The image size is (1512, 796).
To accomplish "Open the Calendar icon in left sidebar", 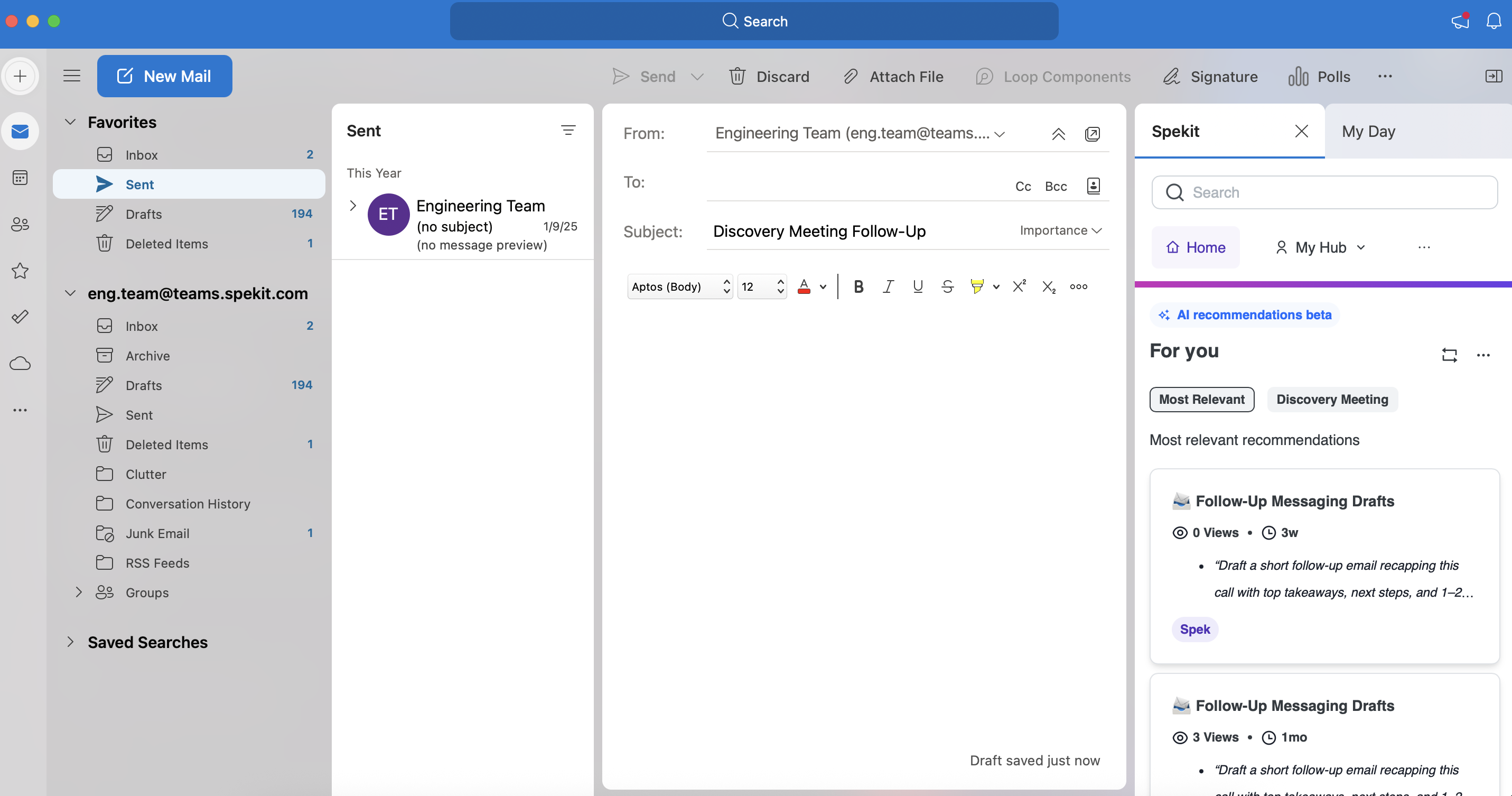I will (20, 177).
